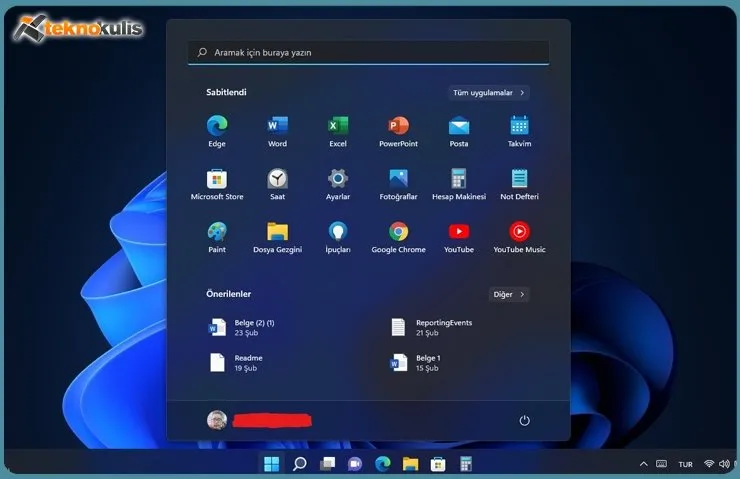Open the İpuçları tips app
The width and height of the screenshot is (740, 479).
pyautogui.click(x=338, y=237)
